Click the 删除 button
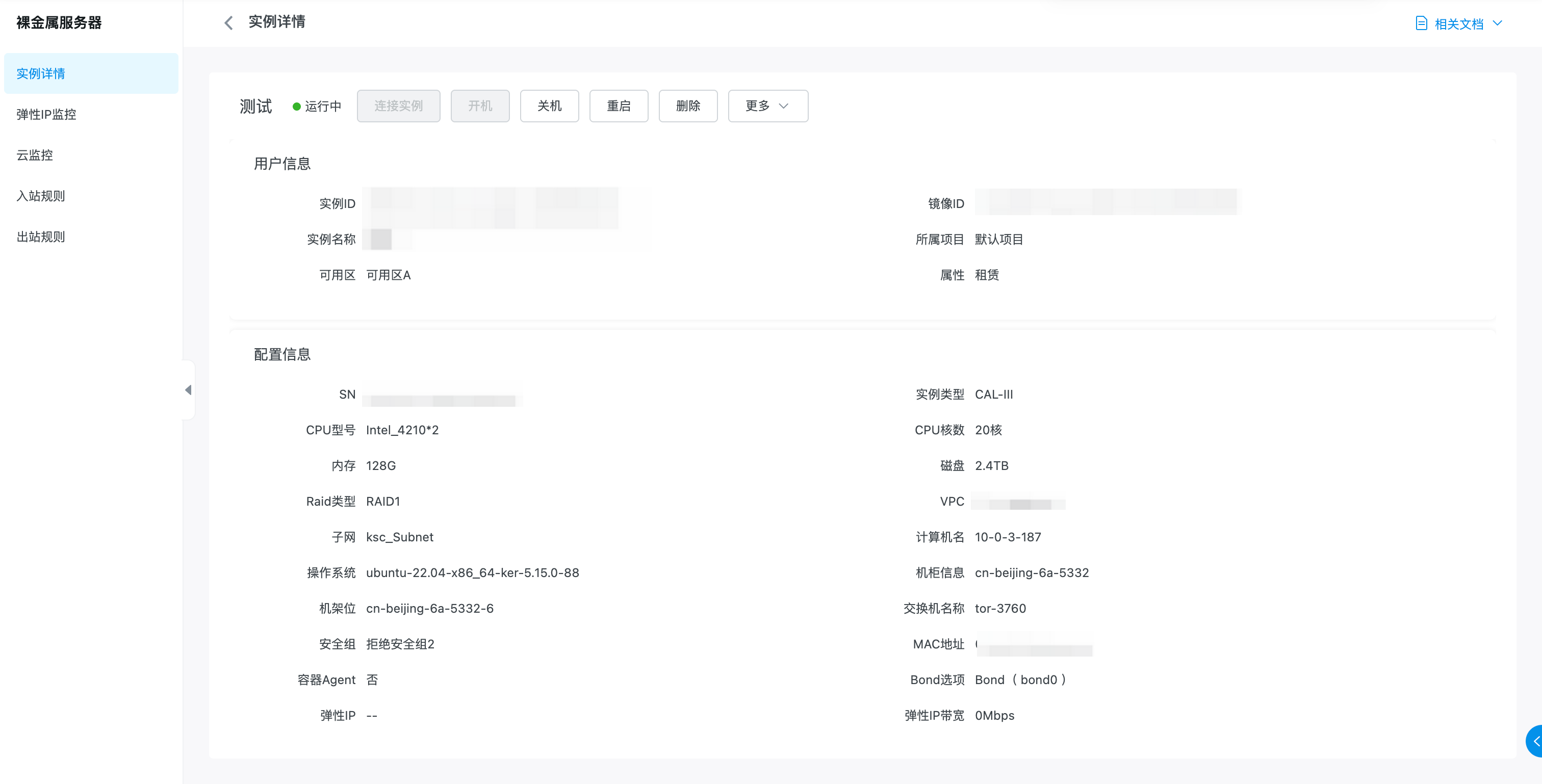This screenshot has width=1542, height=784. [x=687, y=106]
